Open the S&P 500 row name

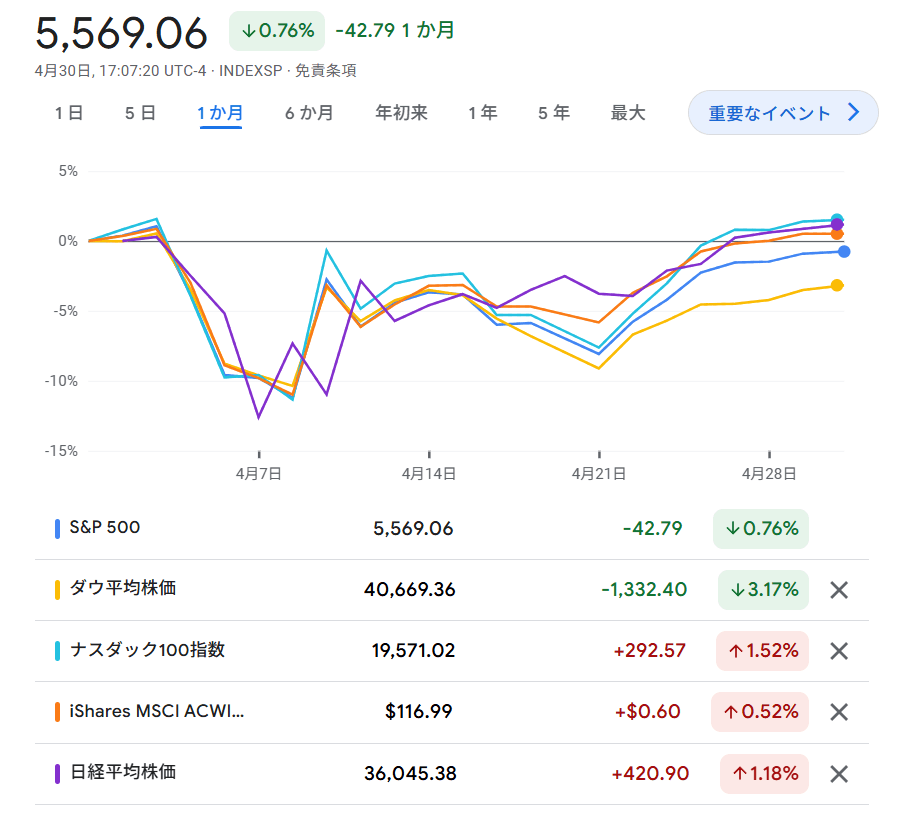coord(105,527)
